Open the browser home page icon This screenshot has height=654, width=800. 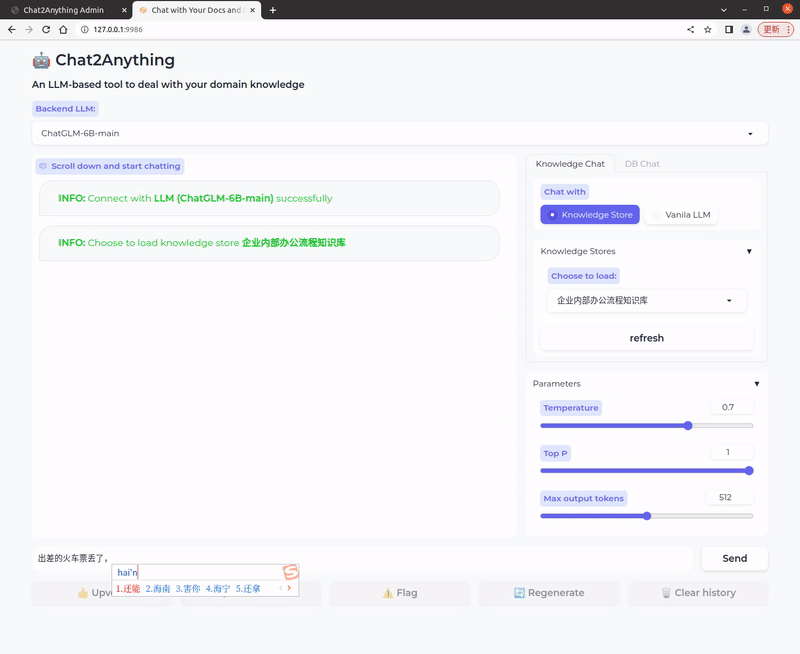[x=63, y=30]
